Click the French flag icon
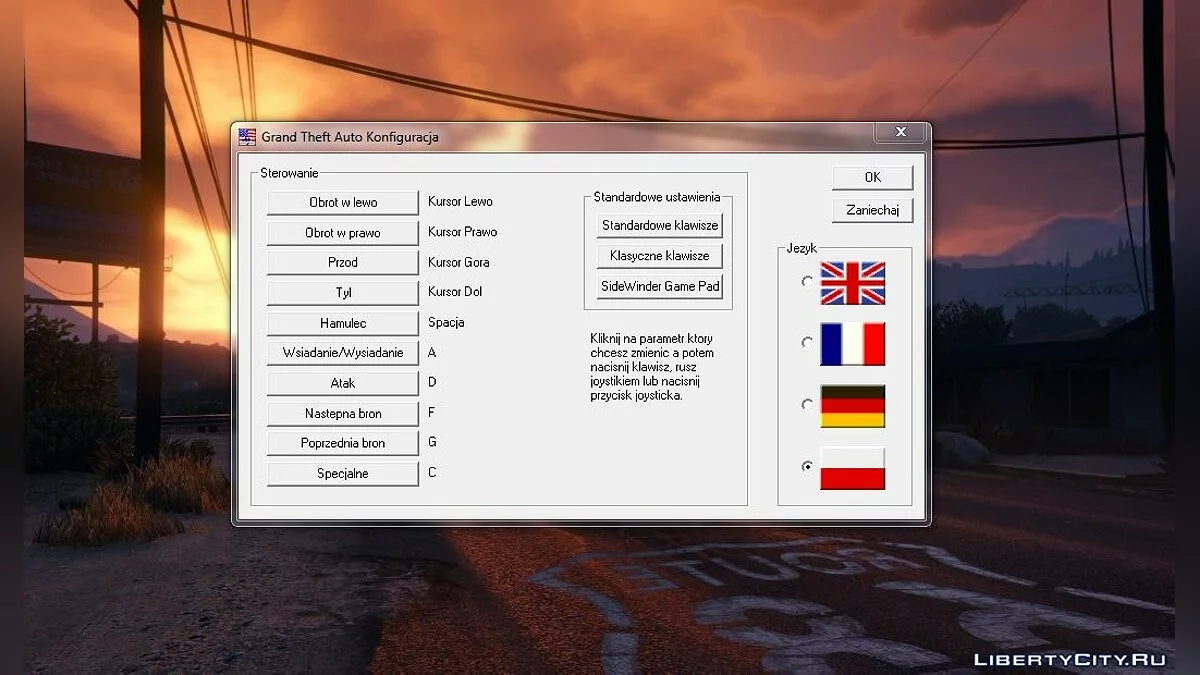Screen dimensions: 1200x675 coord(852,344)
